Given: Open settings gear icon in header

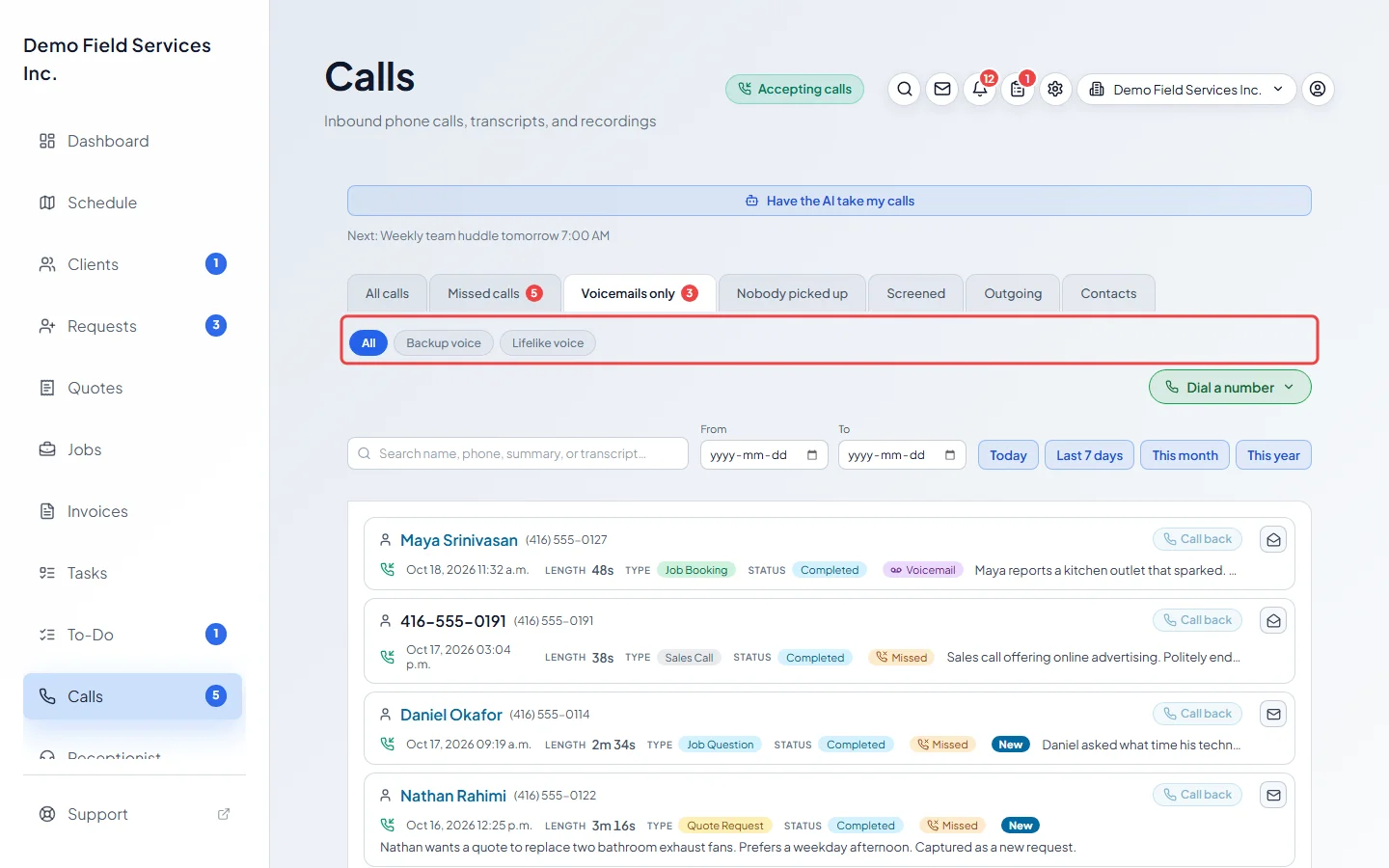Looking at the screenshot, I should pyautogui.click(x=1055, y=89).
